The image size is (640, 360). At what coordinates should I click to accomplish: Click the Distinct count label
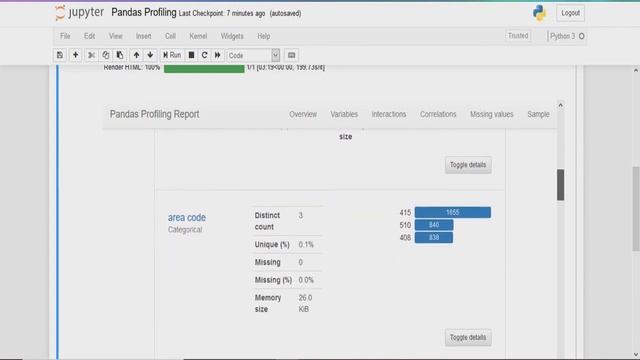tap(267, 221)
